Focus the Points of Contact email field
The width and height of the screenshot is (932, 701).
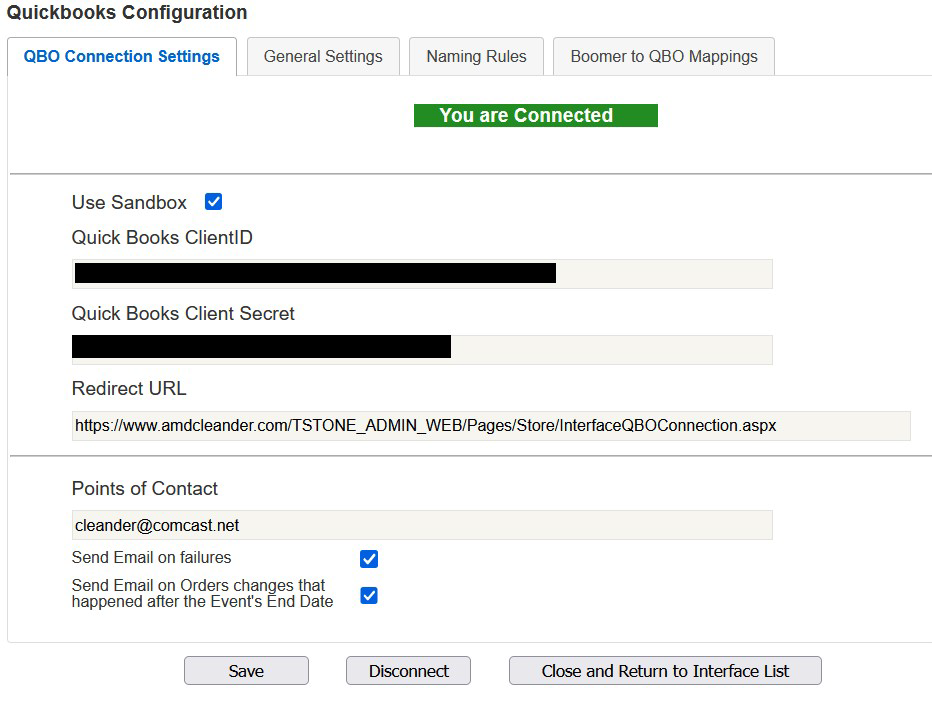click(x=422, y=525)
